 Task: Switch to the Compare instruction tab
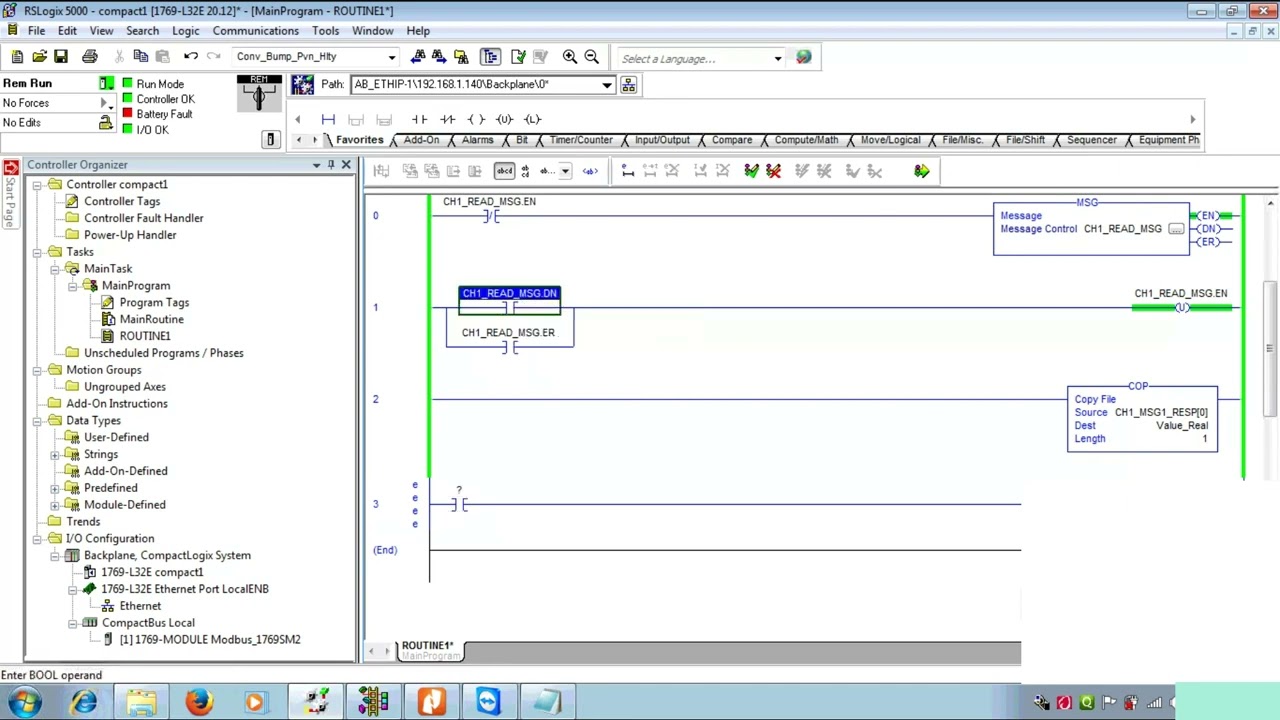tap(731, 140)
